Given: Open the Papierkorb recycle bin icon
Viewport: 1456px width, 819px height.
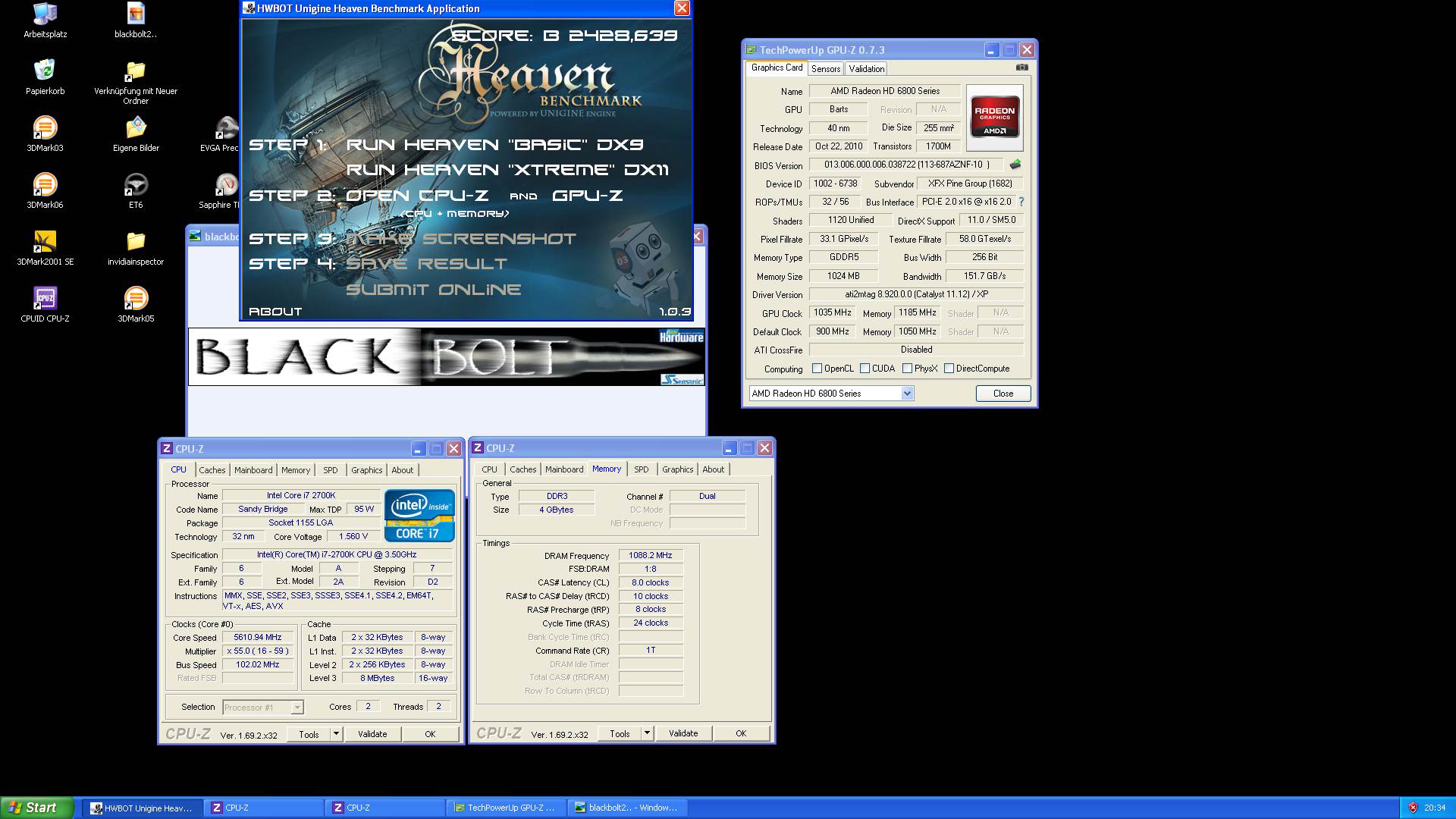Looking at the screenshot, I should (x=45, y=77).
